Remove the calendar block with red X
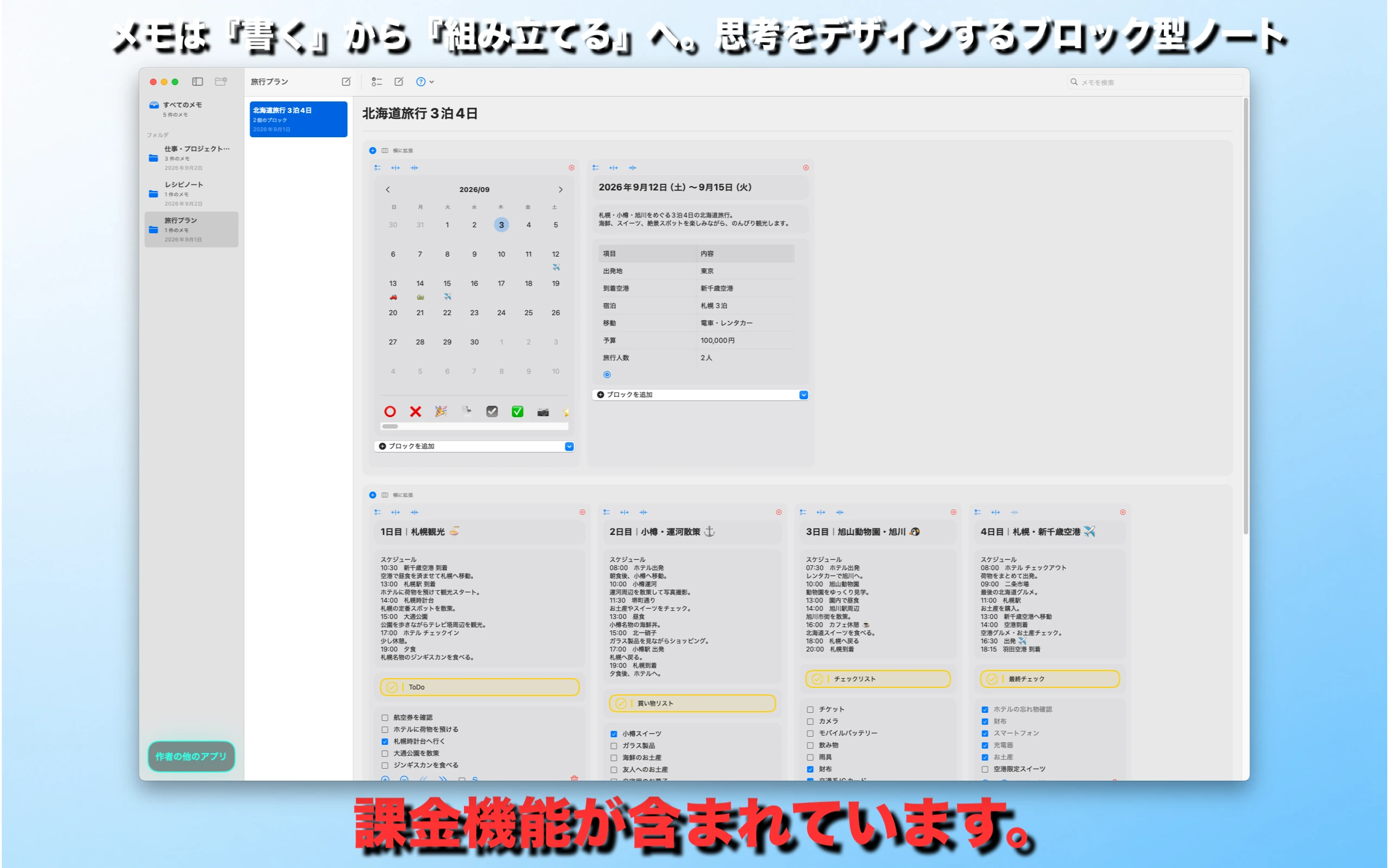This screenshot has height=868, width=1389. point(572,168)
